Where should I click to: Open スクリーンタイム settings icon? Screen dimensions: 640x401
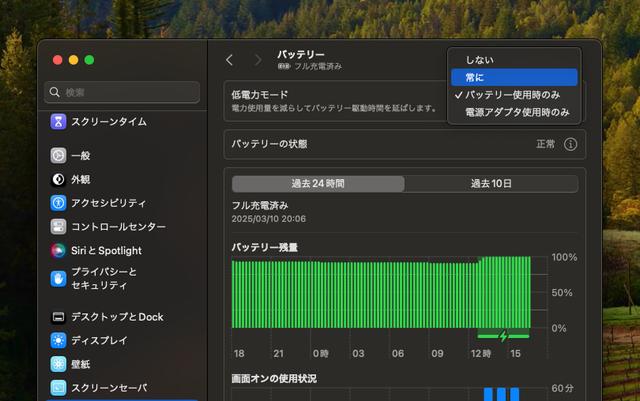pos(59,121)
